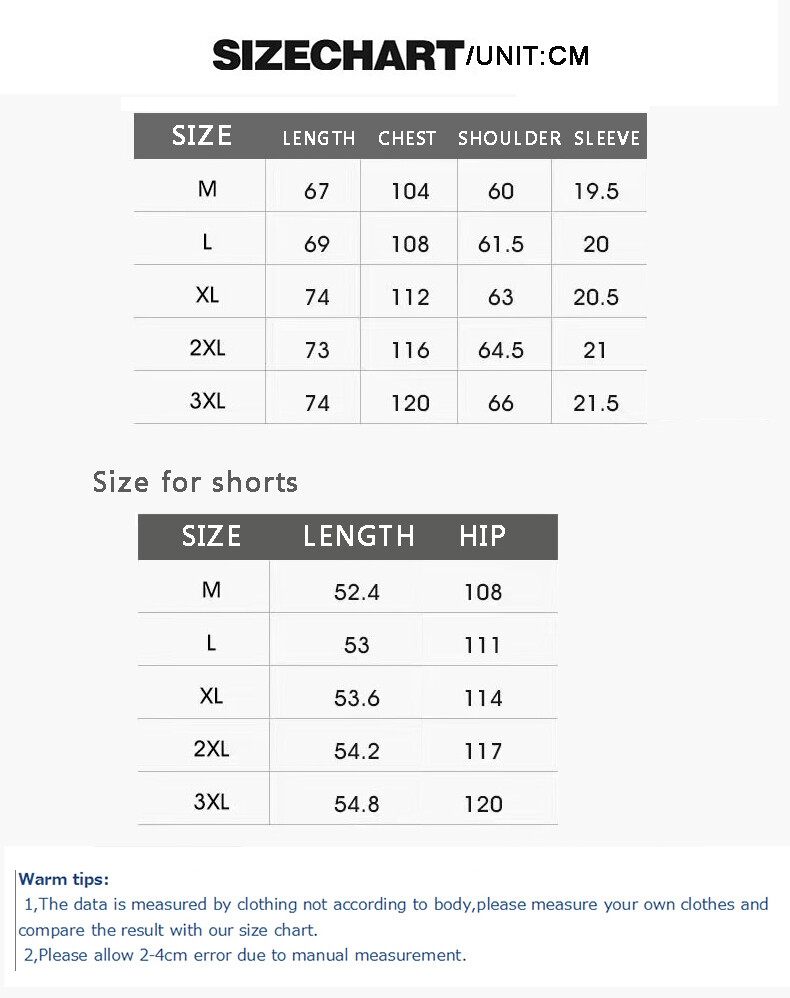
Task: Select sleeve value 20.5 for XL
Action: [596, 297]
